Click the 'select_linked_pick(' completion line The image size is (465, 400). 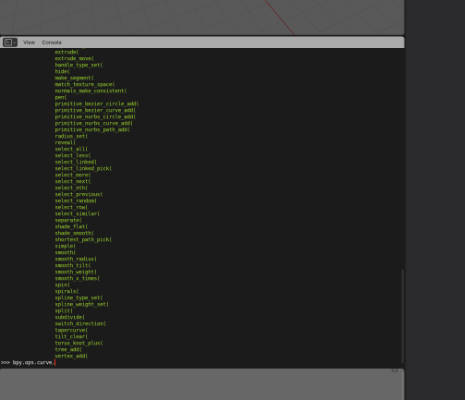[x=83, y=168]
